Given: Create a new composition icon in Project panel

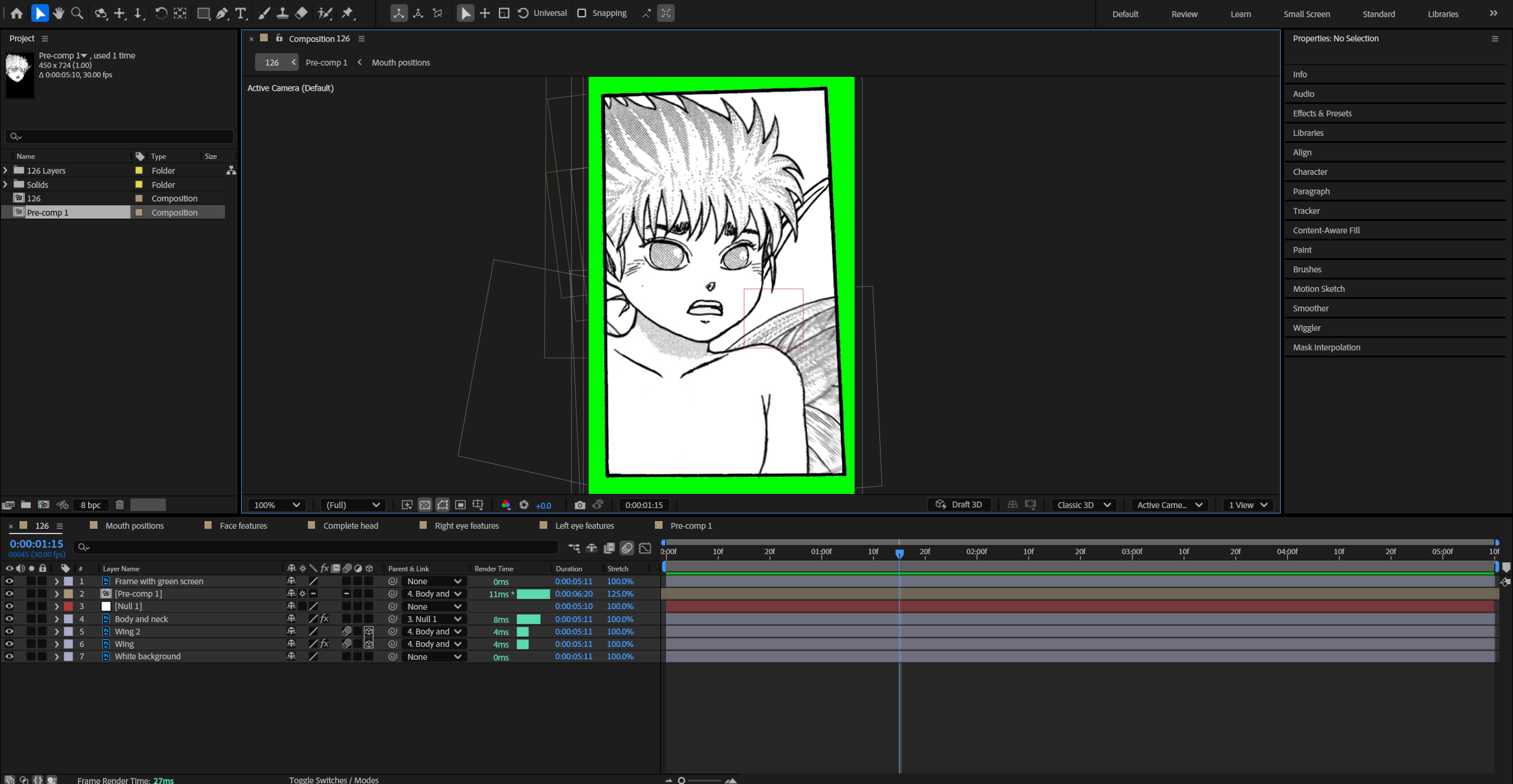Looking at the screenshot, I should 44,505.
